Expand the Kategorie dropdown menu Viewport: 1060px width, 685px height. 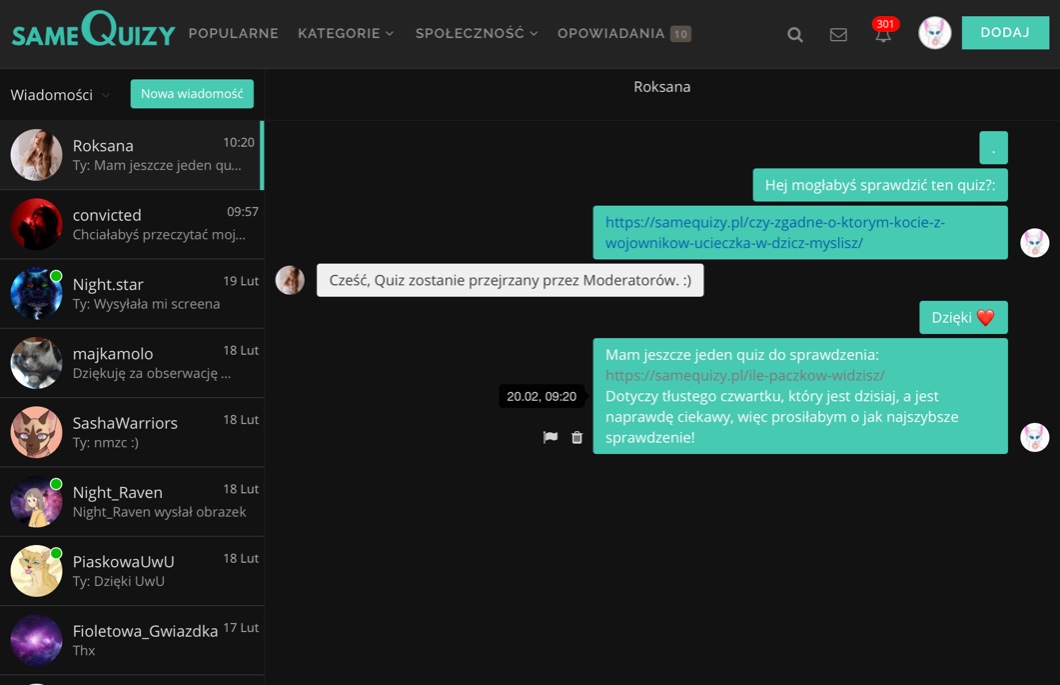(345, 33)
